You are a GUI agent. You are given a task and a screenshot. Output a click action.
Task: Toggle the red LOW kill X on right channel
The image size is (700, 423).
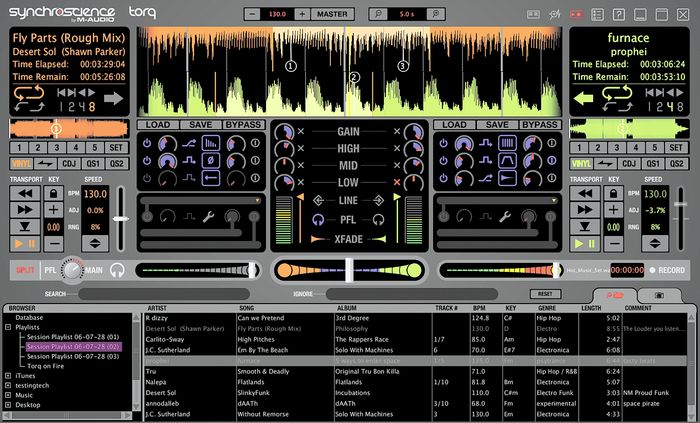coord(396,182)
